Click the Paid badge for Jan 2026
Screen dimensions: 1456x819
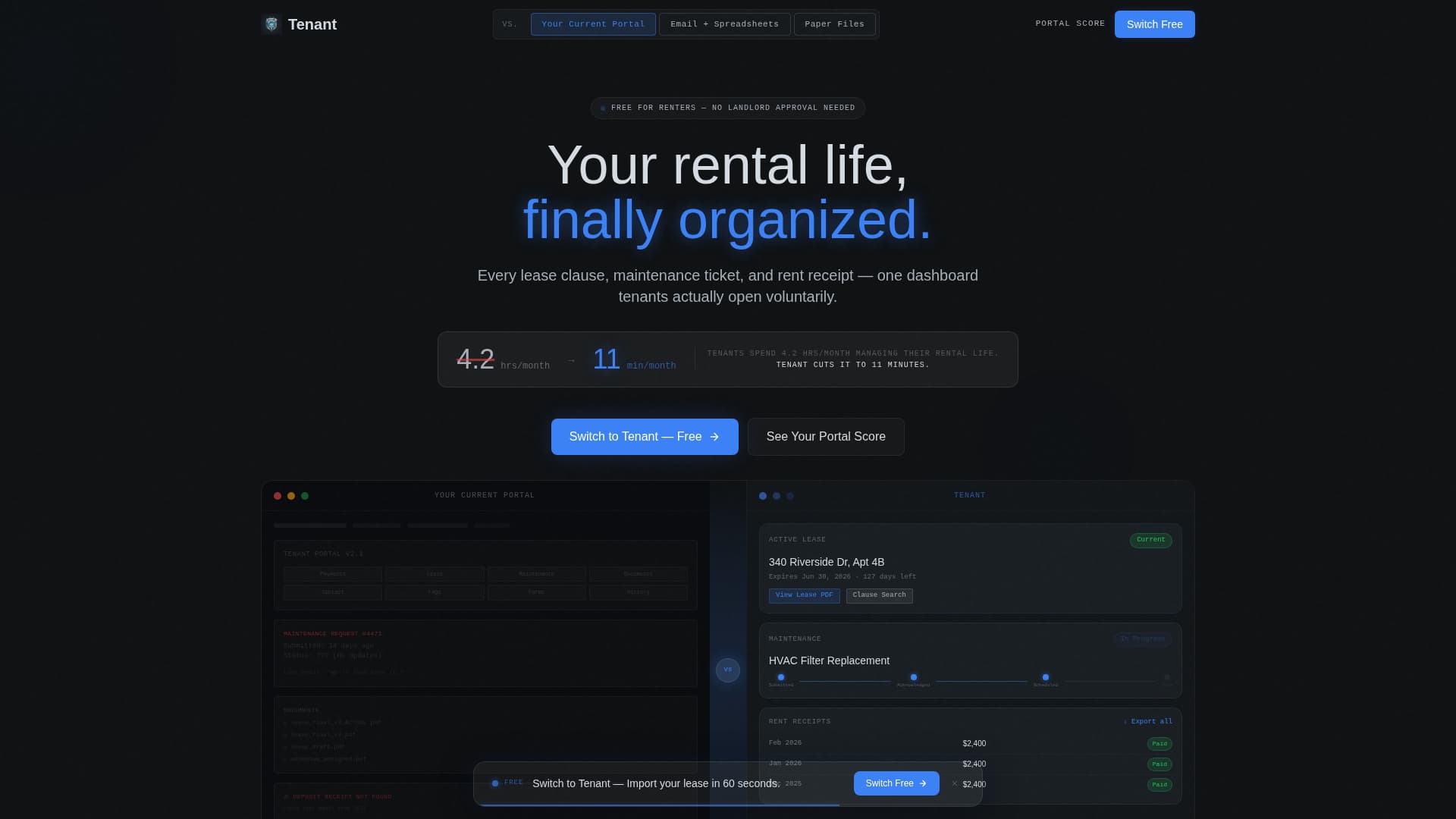[1159, 764]
